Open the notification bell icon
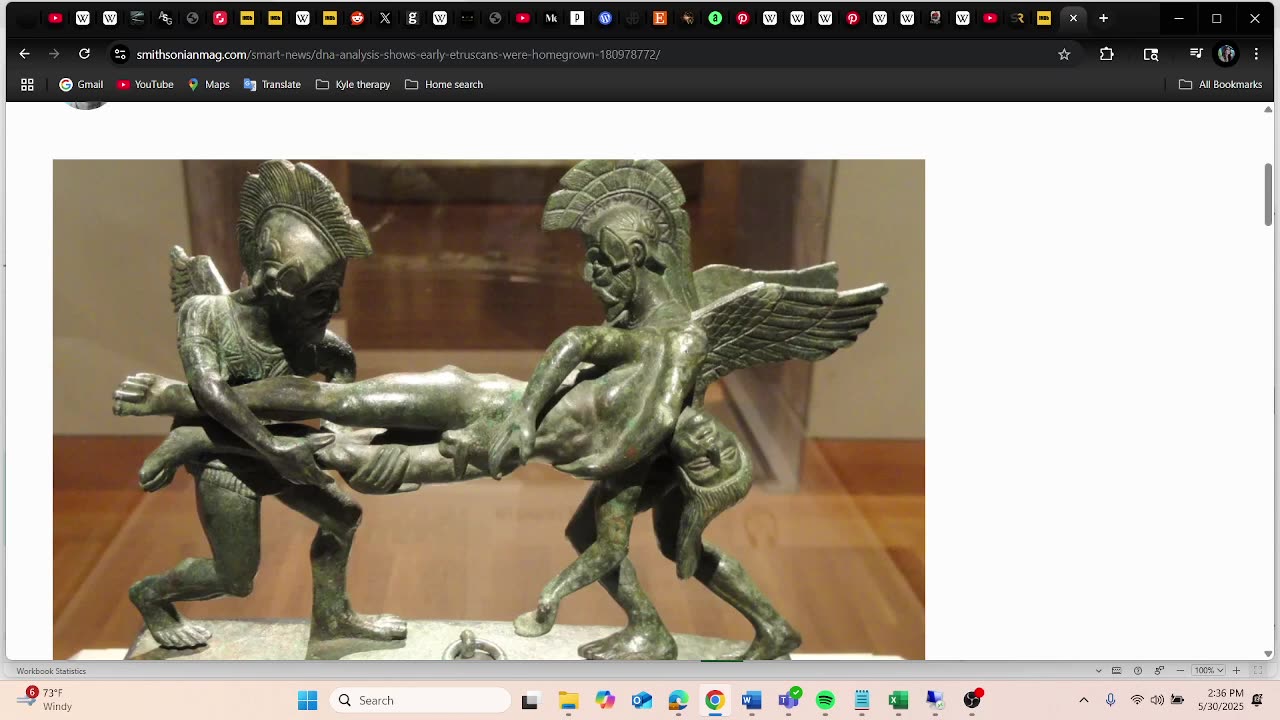The width and height of the screenshot is (1280, 720). (x=1258, y=700)
